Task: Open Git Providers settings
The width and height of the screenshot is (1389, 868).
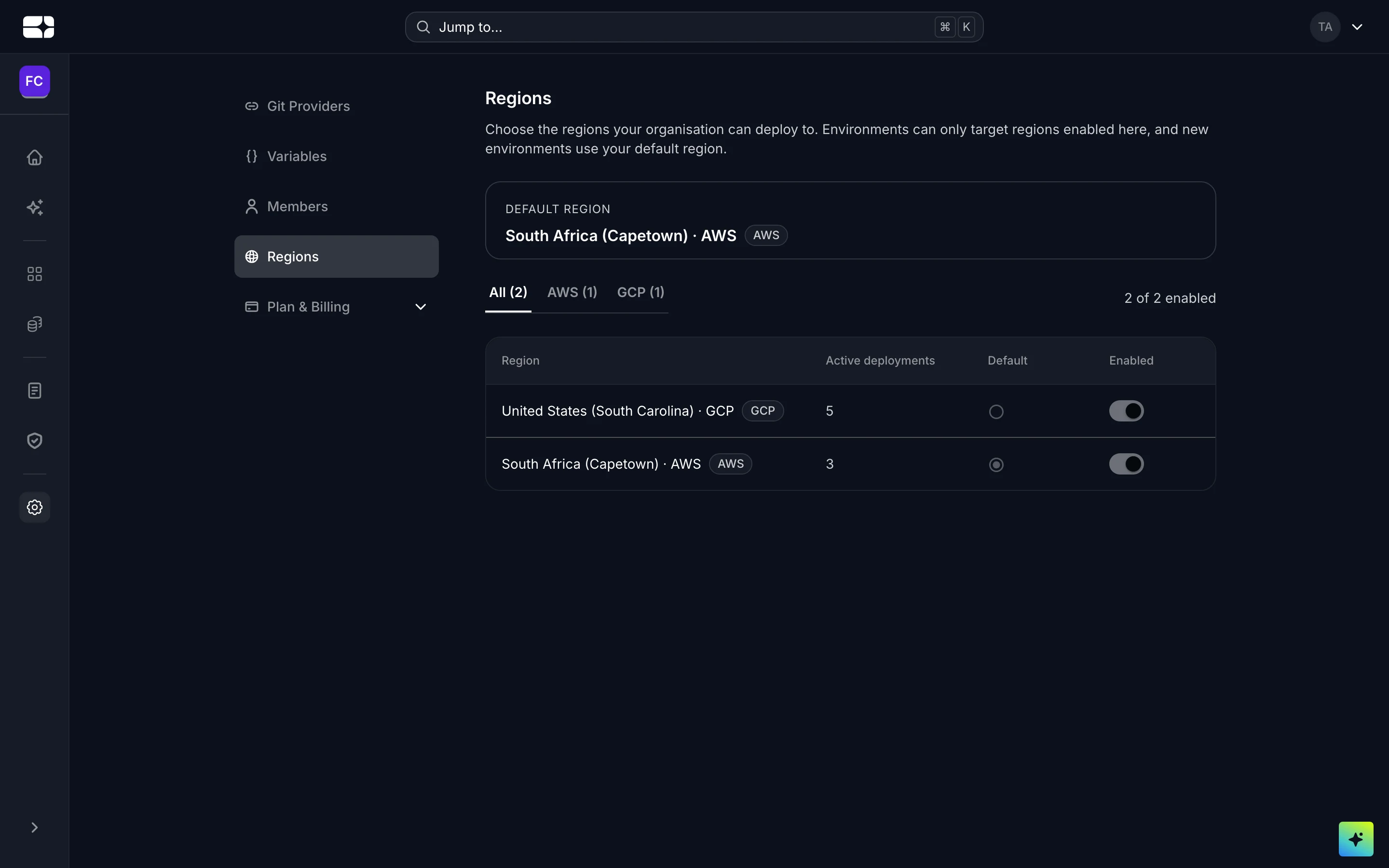Action: point(336,106)
